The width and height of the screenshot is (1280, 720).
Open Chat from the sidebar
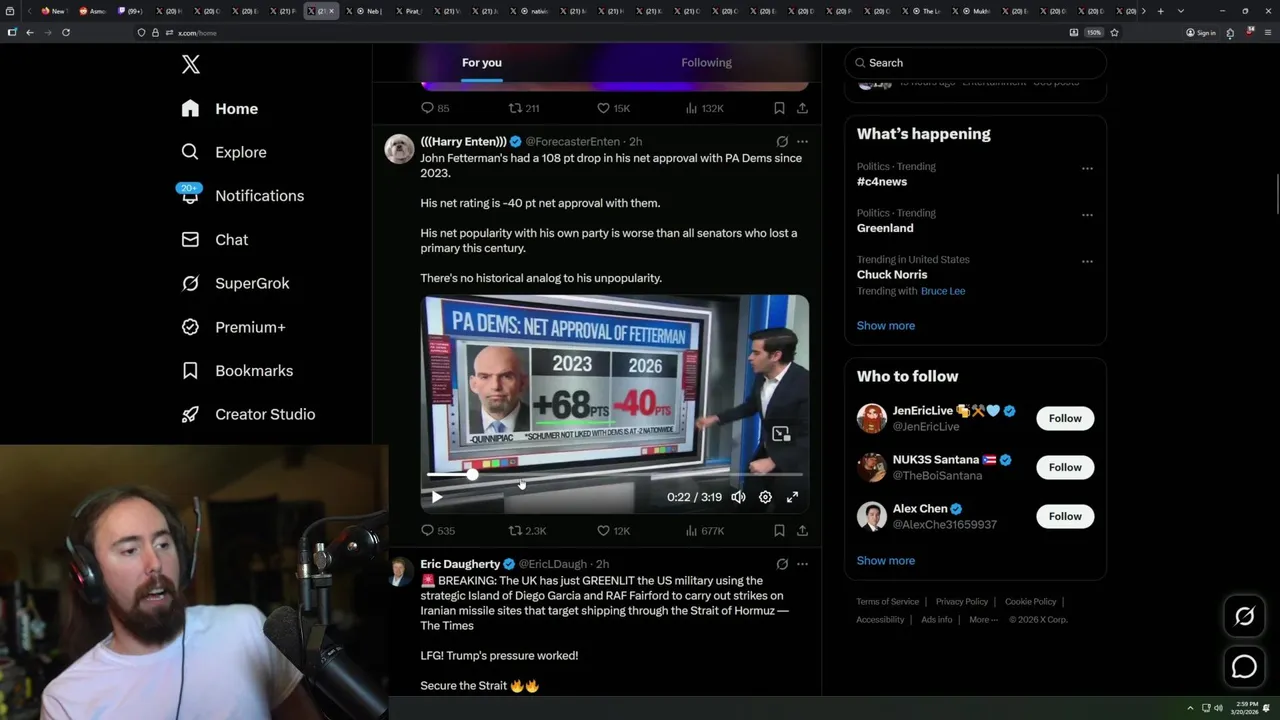214,240
